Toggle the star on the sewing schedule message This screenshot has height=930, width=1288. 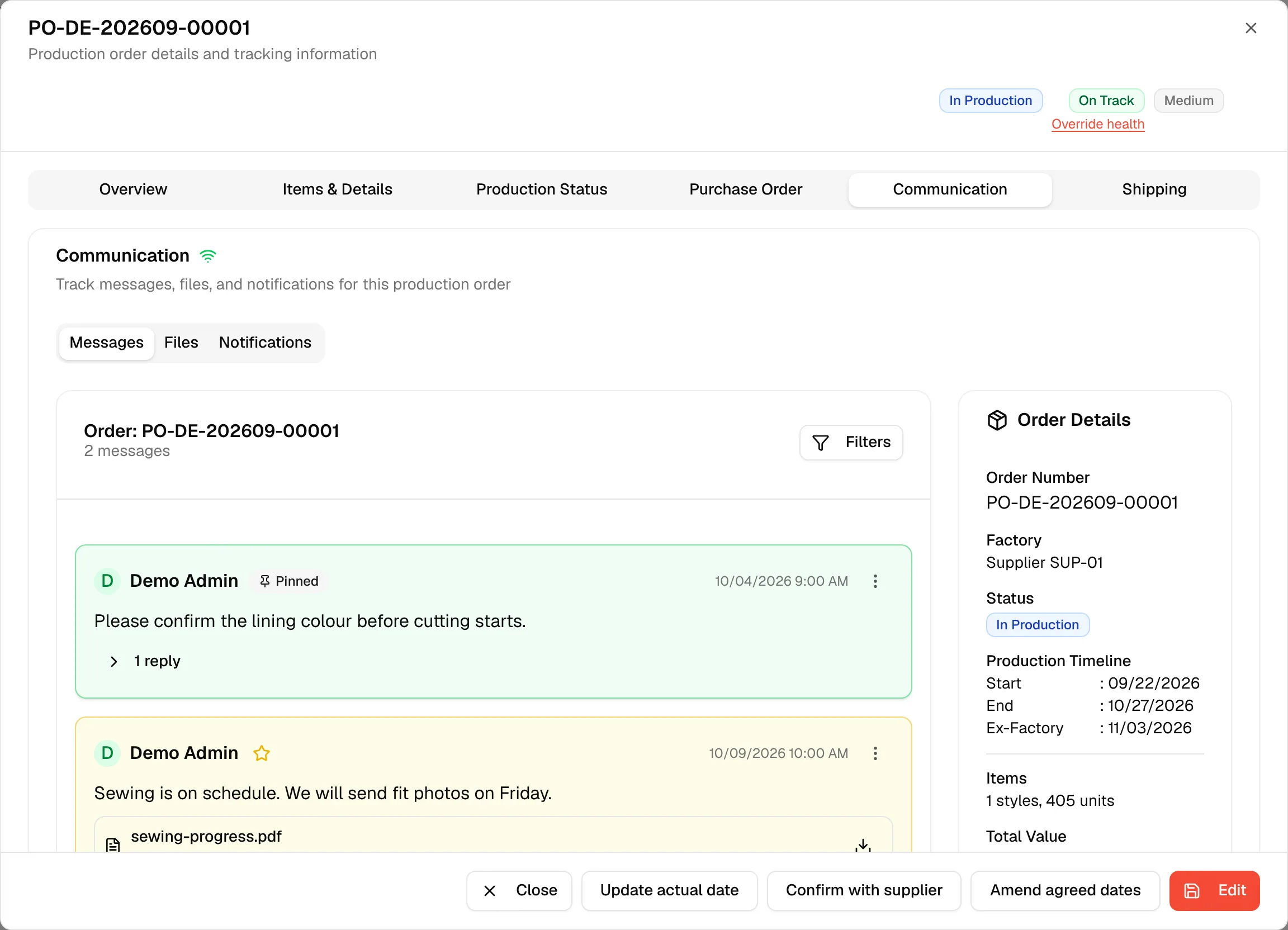pyautogui.click(x=261, y=753)
